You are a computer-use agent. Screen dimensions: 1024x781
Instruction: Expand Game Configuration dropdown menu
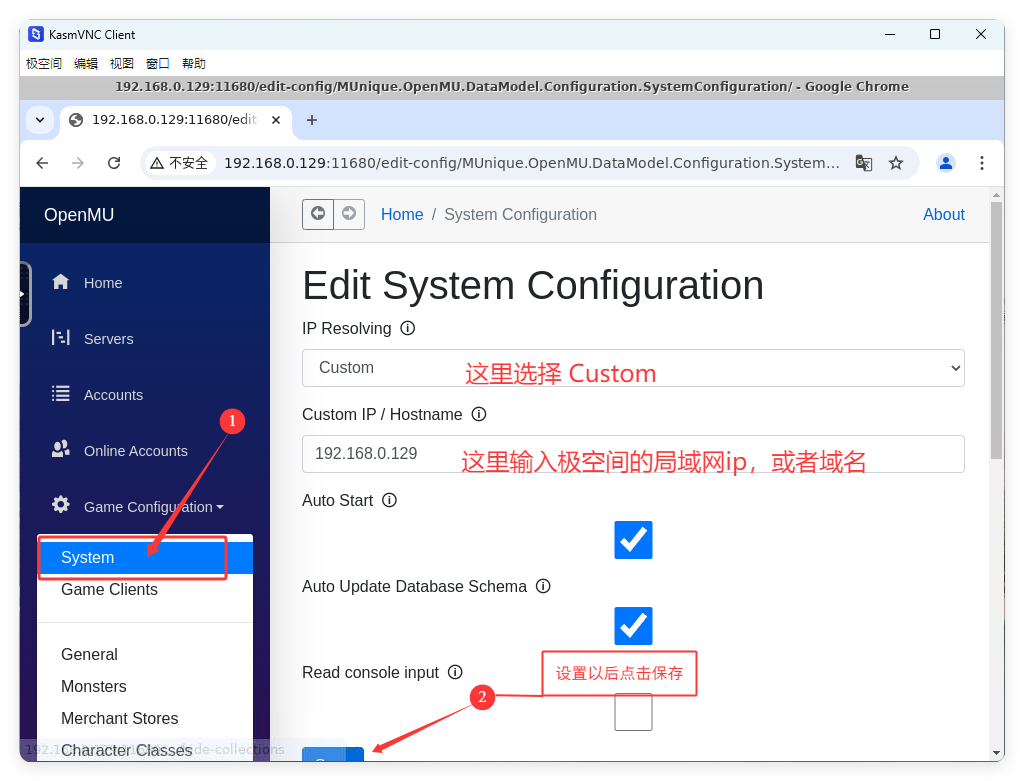153,507
